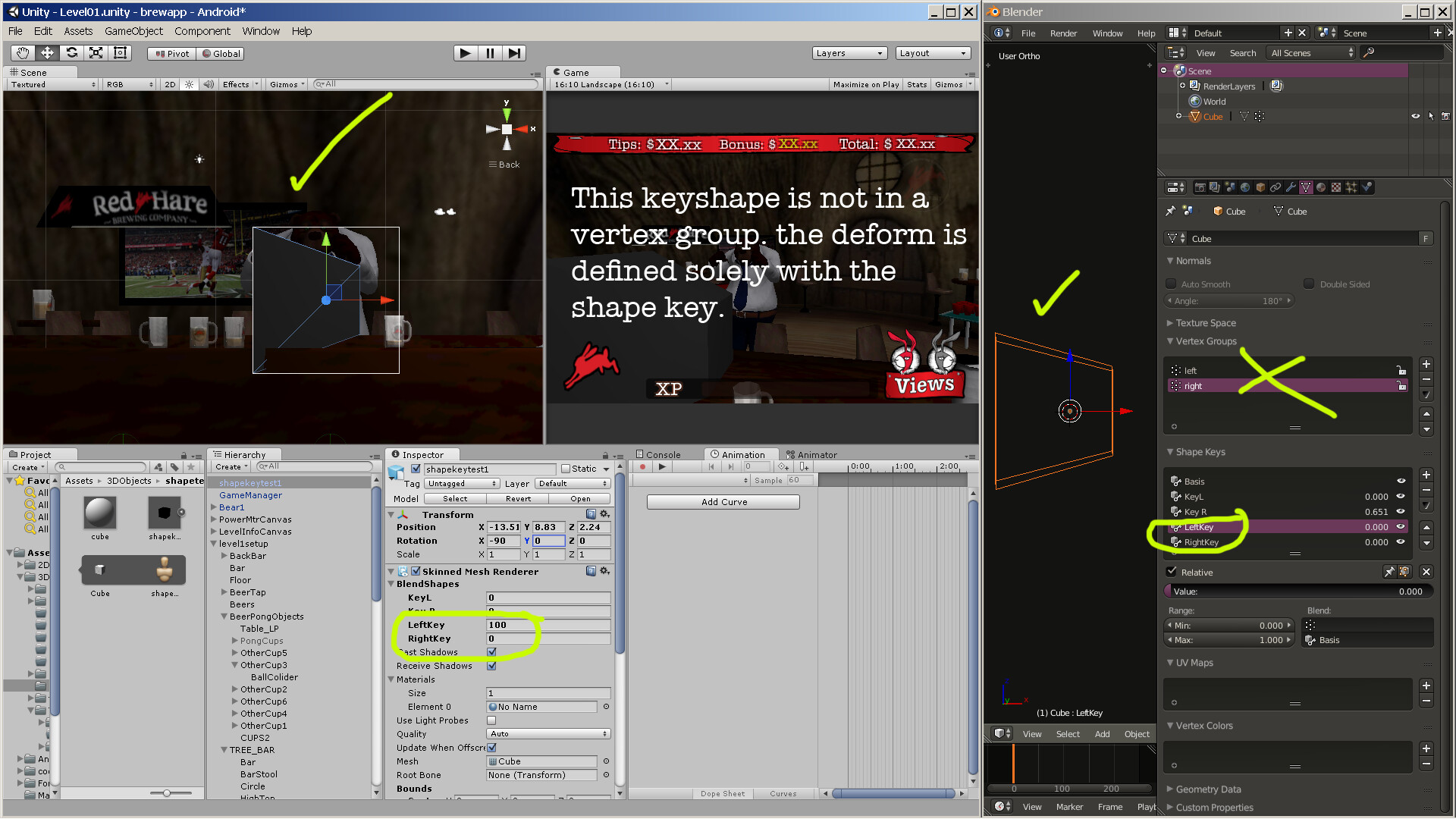Open Blender Texture properties (checker icon)
Image resolution: width=1456 pixels, height=819 pixels.
(x=1336, y=187)
